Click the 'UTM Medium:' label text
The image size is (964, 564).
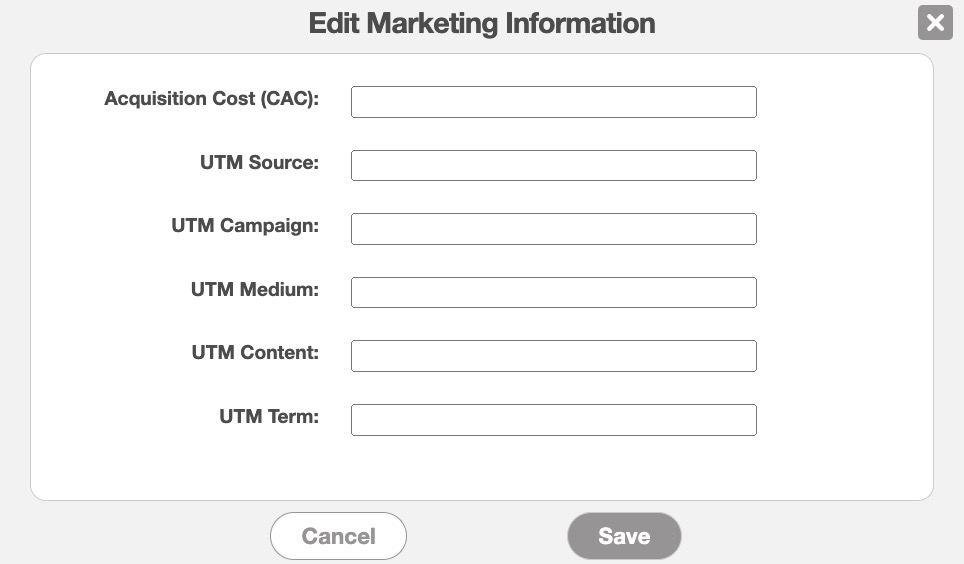coord(255,289)
